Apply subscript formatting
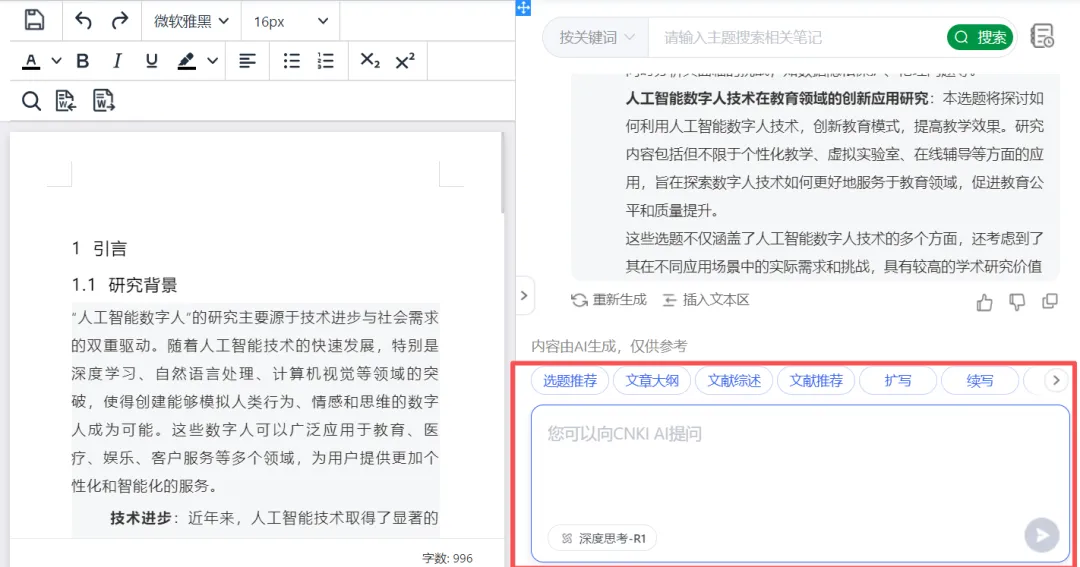This screenshot has height=567, width=1080. click(370, 61)
